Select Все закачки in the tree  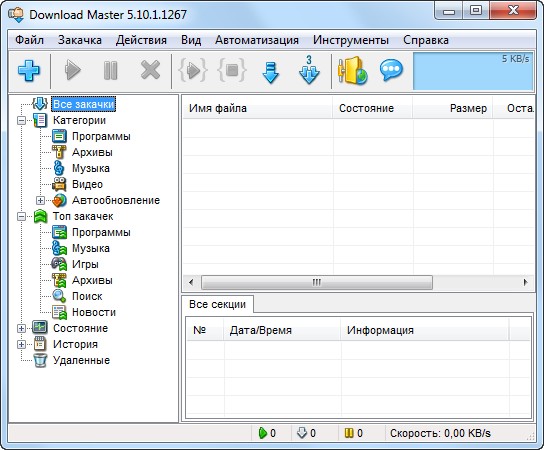coord(83,104)
